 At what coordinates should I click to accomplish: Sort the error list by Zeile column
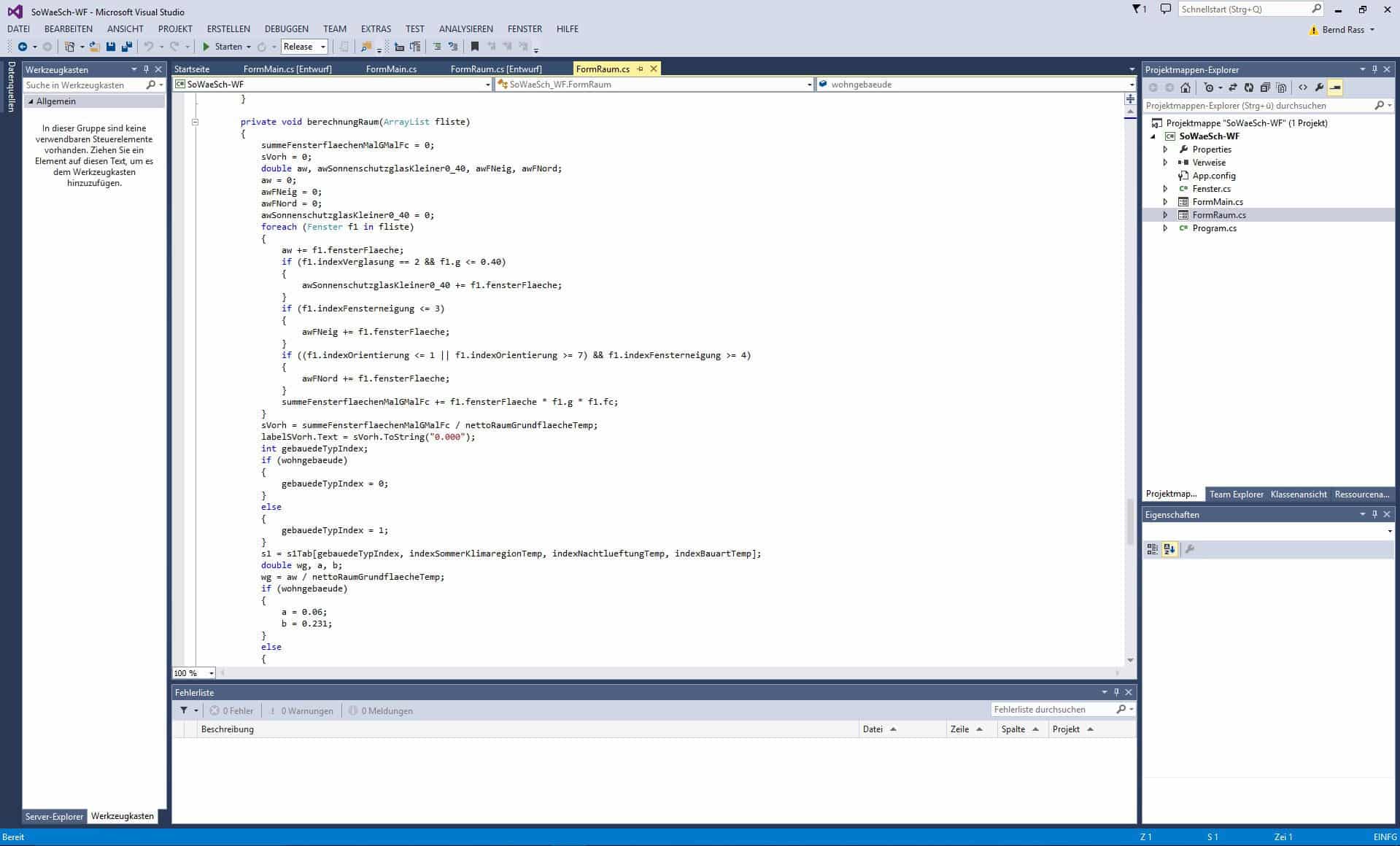point(971,729)
